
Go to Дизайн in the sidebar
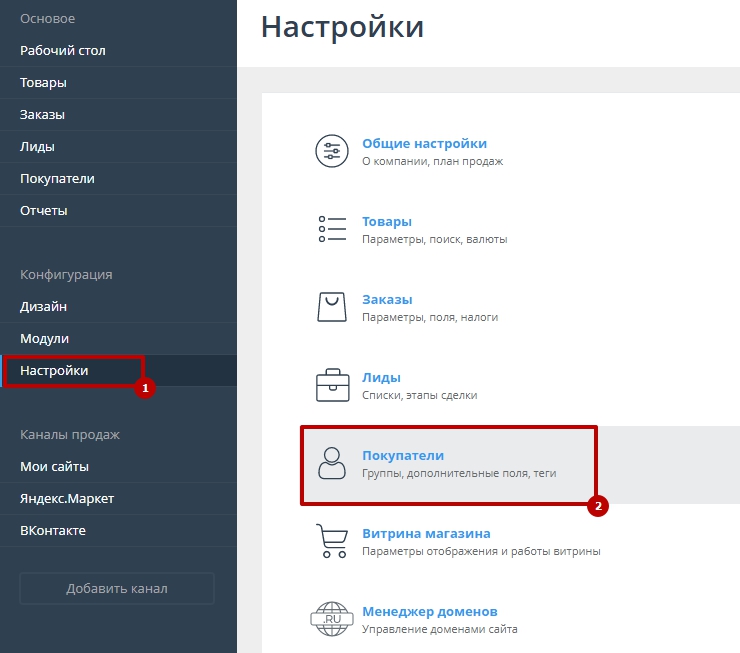pyautogui.click(x=44, y=307)
